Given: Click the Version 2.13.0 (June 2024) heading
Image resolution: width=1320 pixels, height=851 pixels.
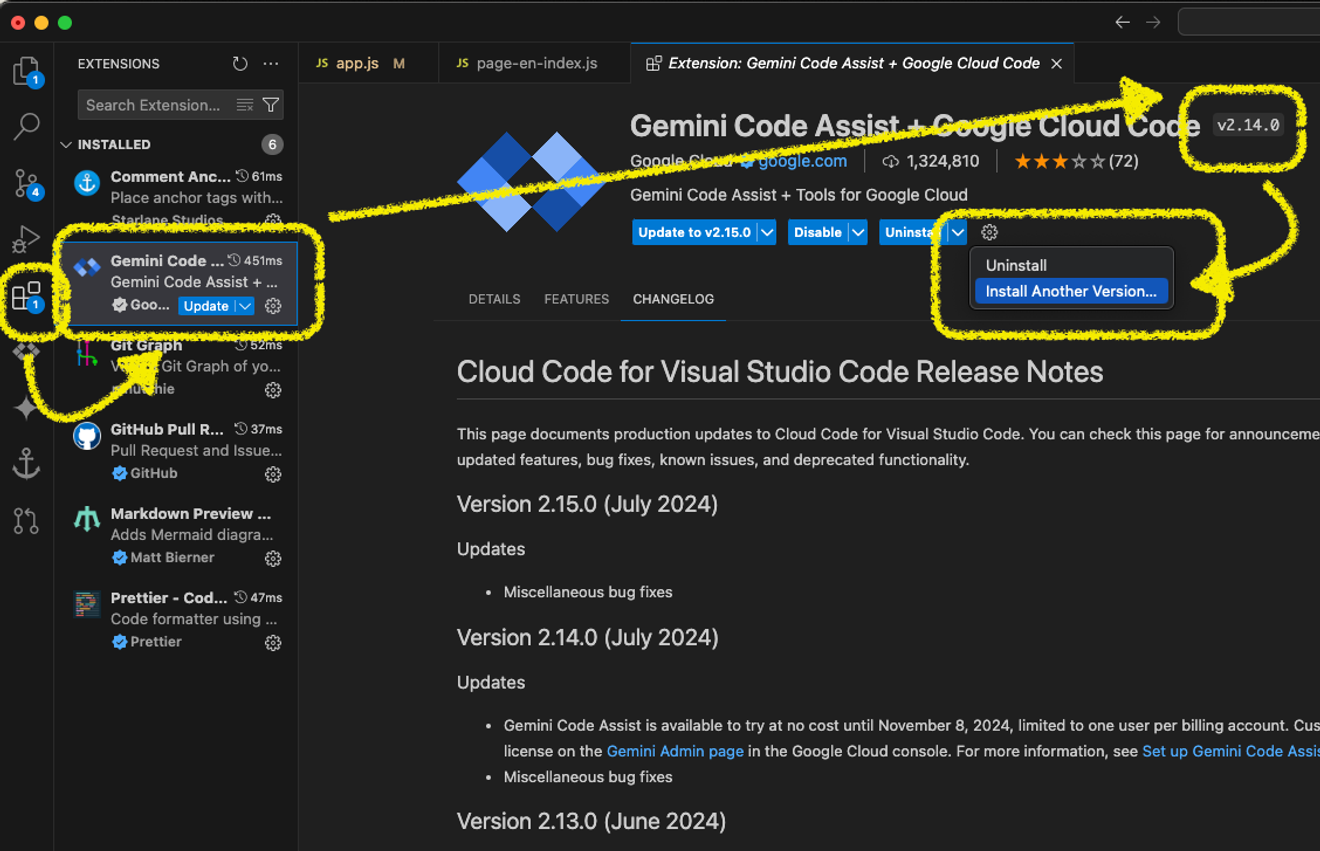Looking at the screenshot, I should (x=591, y=821).
